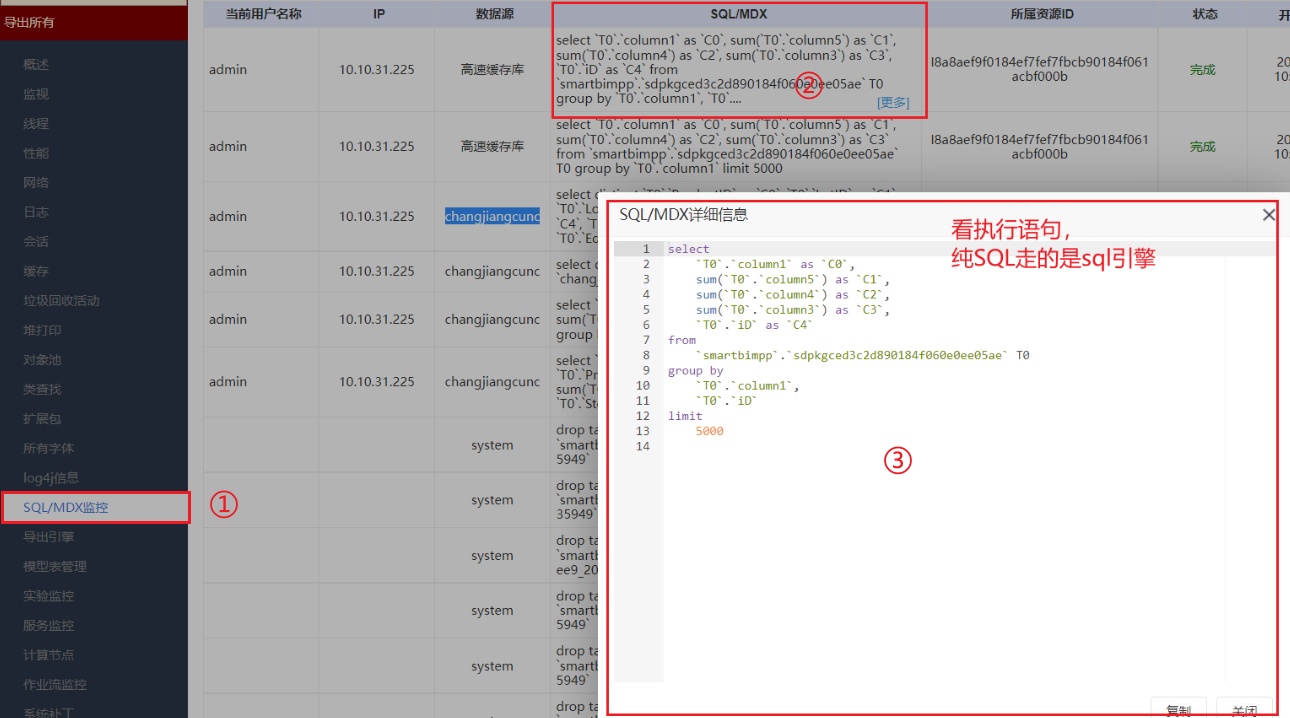Screen dimensions: 1290x718
Task: Click the 'from' keyword on line 7
Action: [x=682, y=340]
